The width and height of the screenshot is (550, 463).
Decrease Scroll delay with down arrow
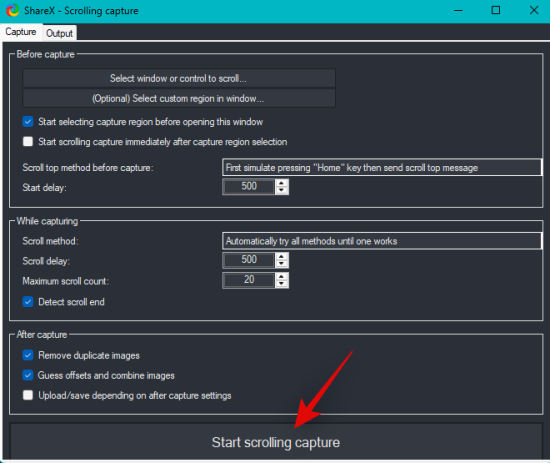click(x=281, y=264)
